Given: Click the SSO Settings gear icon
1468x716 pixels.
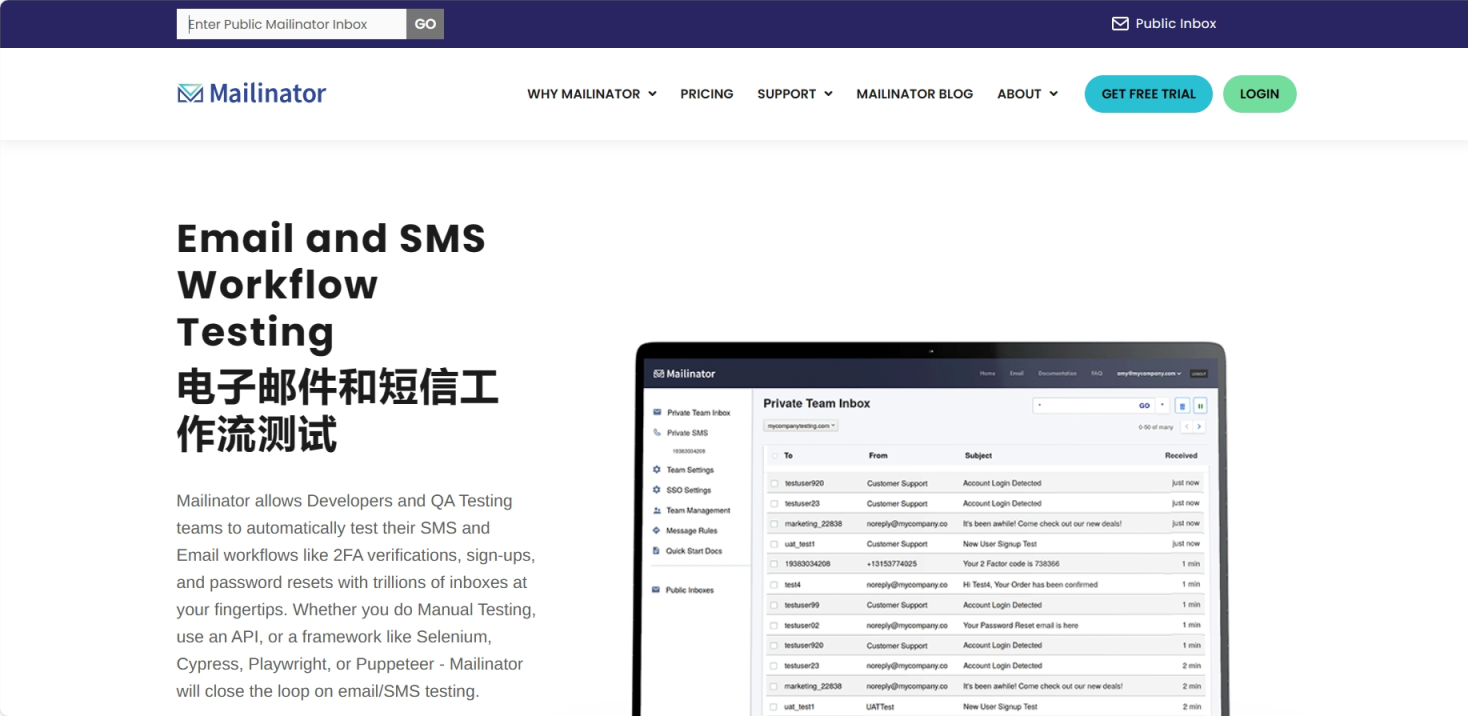Looking at the screenshot, I should (x=656, y=490).
